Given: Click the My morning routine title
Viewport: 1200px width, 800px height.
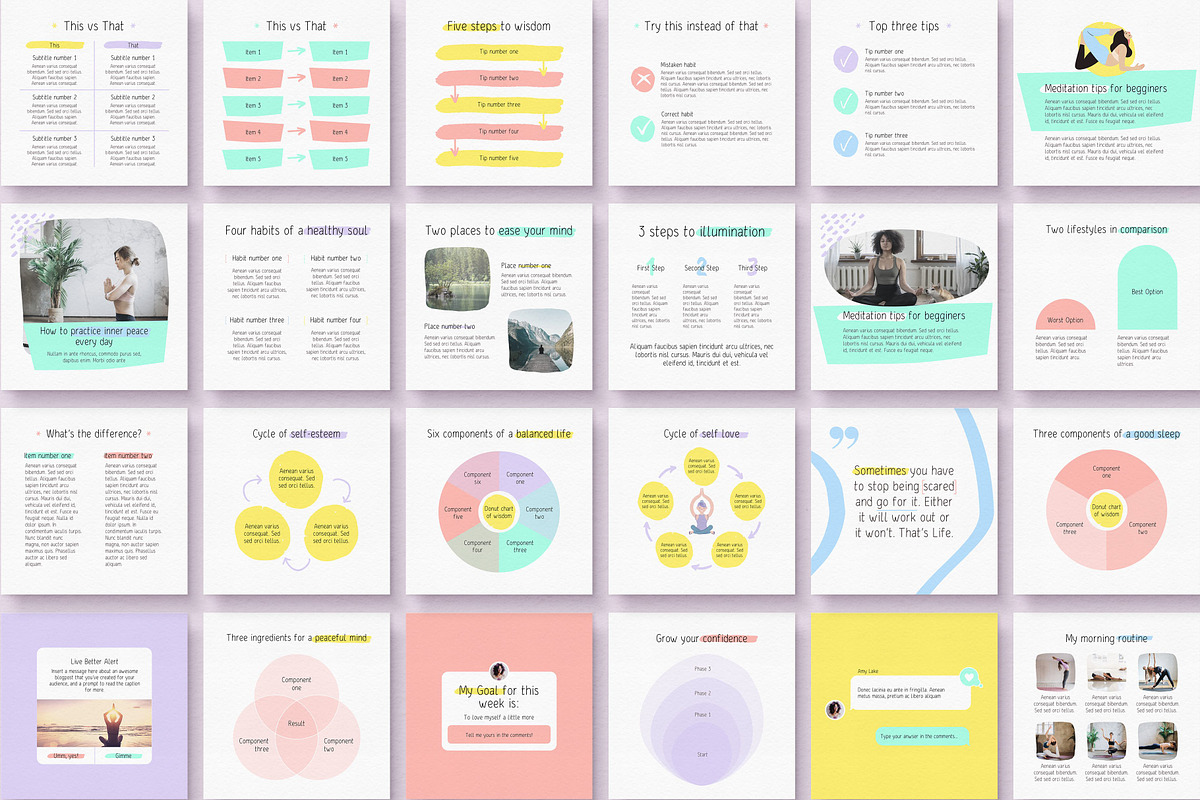Looking at the screenshot, I should click(1106, 638).
